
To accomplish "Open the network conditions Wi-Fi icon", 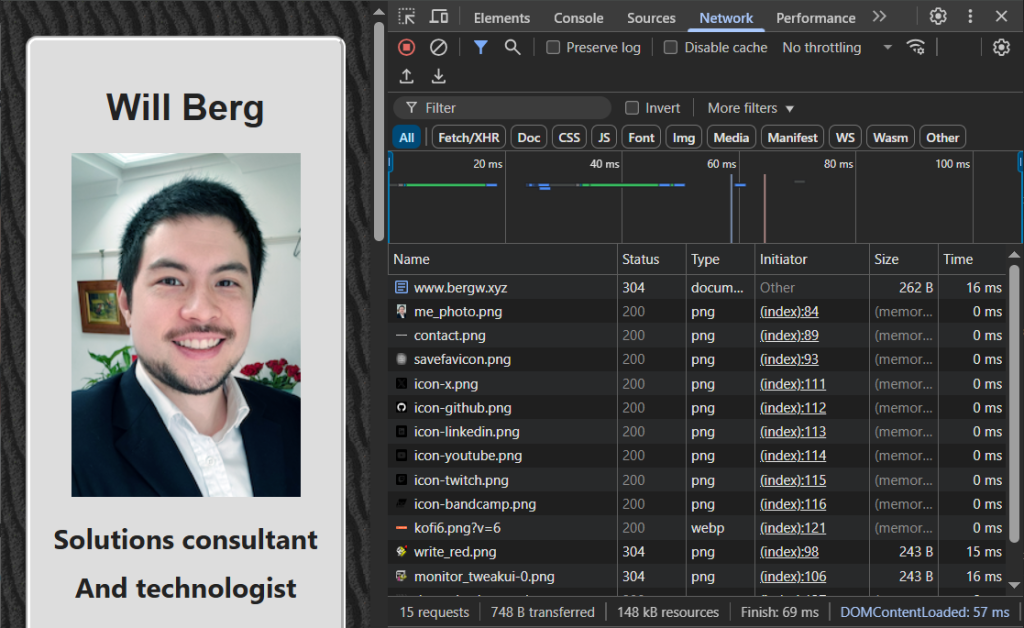I will 915,47.
